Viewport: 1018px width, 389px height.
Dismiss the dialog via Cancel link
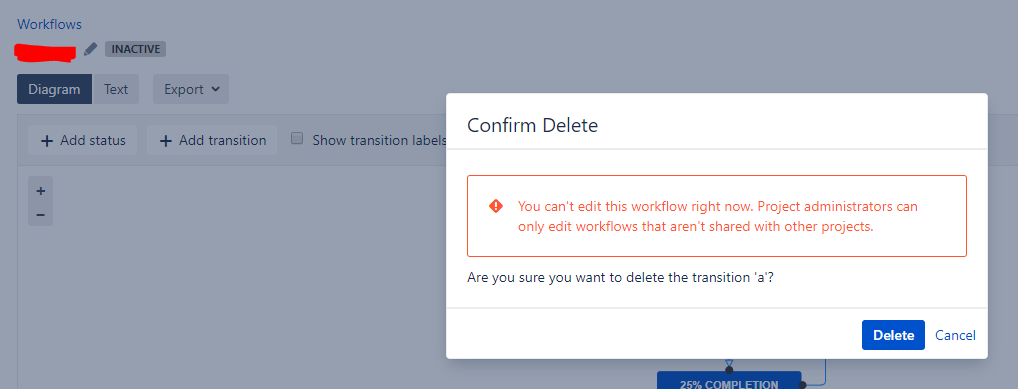pyautogui.click(x=955, y=335)
